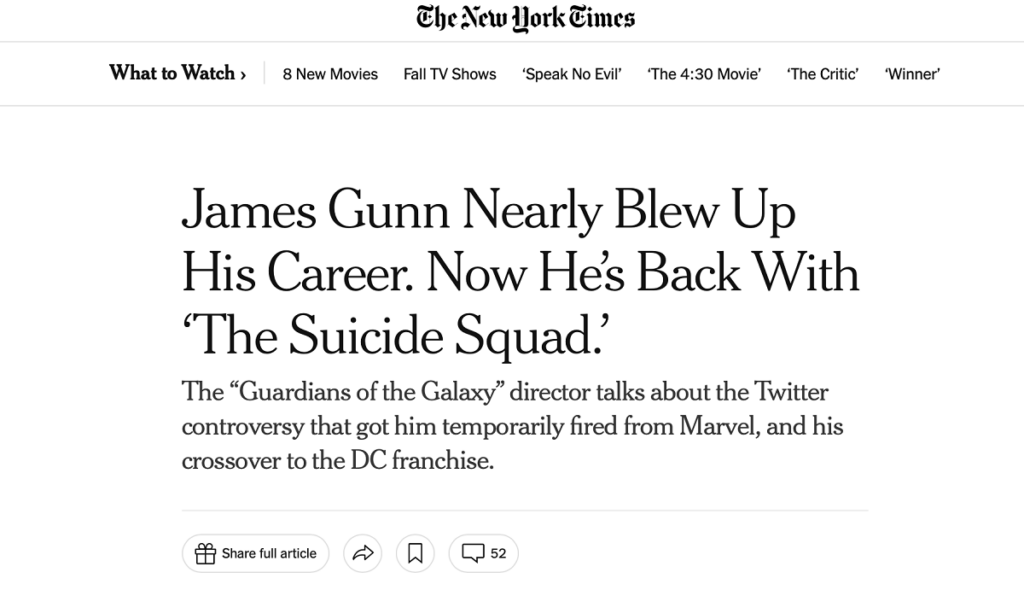Viewport: 1024px width, 590px height.
Task: Save the article with the bookmark icon
Action: tap(415, 553)
